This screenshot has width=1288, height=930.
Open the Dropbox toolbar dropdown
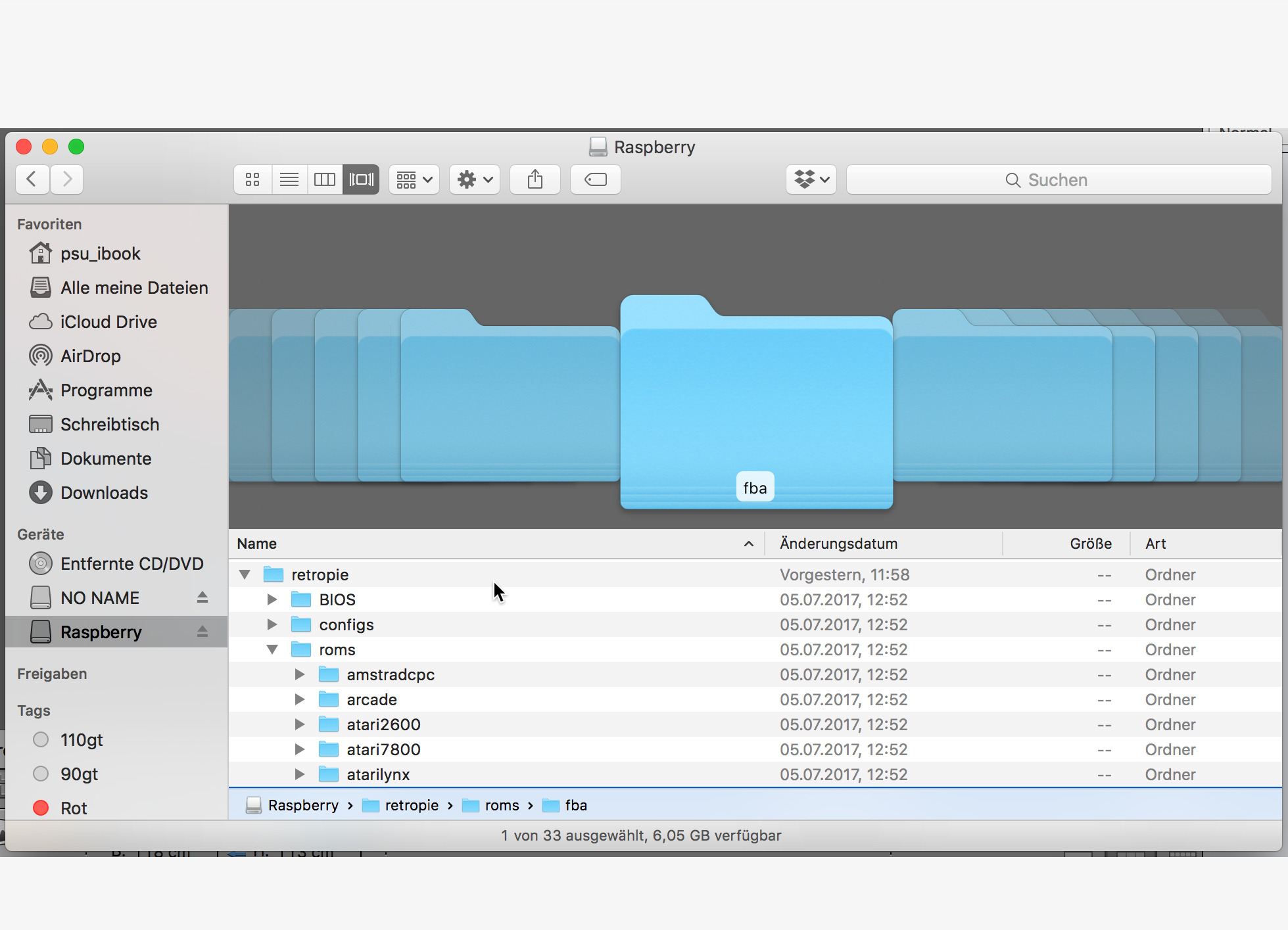[x=811, y=179]
